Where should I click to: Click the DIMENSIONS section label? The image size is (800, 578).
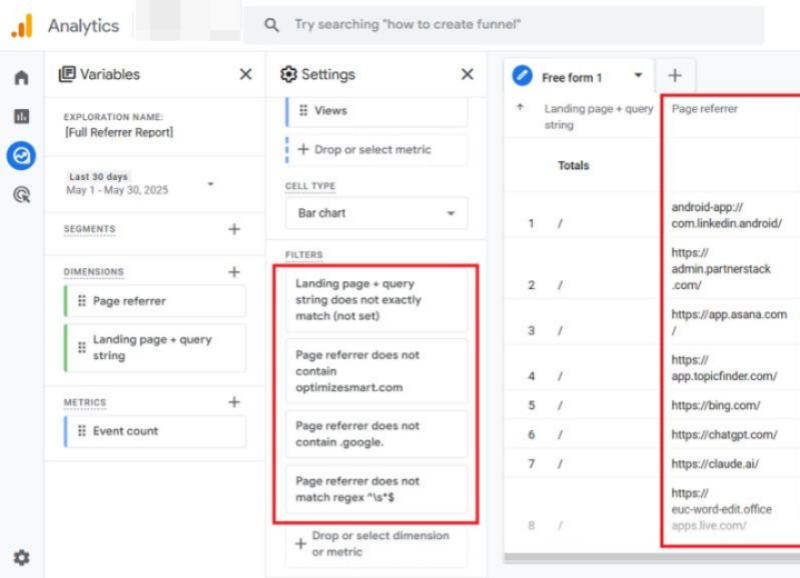pyautogui.click(x=93, y=272)
